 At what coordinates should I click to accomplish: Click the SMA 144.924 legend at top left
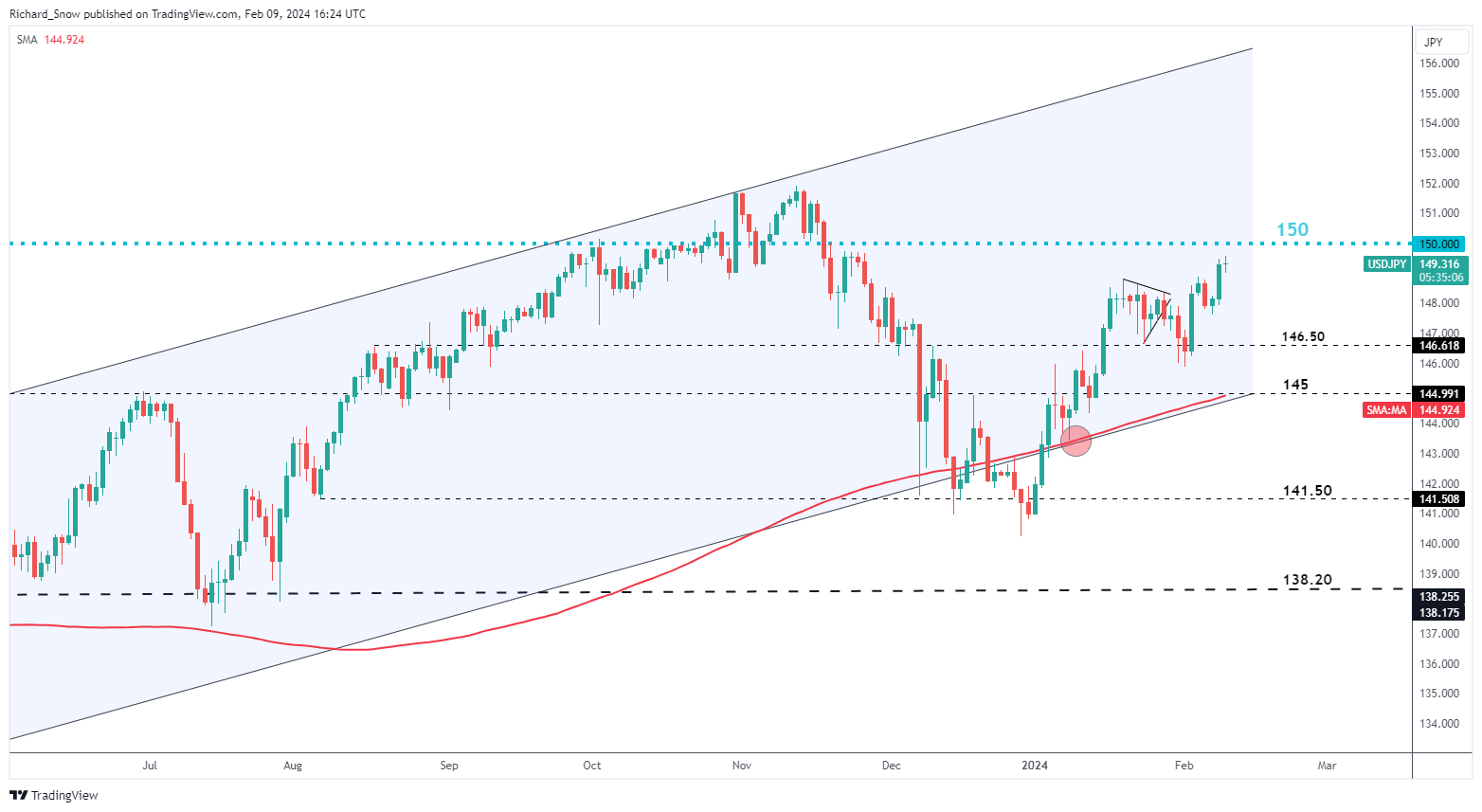tap(50, 40)
